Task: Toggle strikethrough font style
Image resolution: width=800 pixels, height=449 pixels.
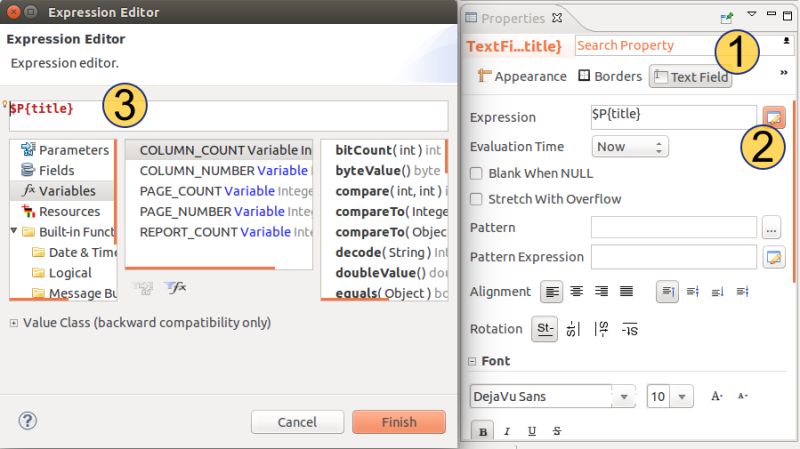Action: coord(557,432)
